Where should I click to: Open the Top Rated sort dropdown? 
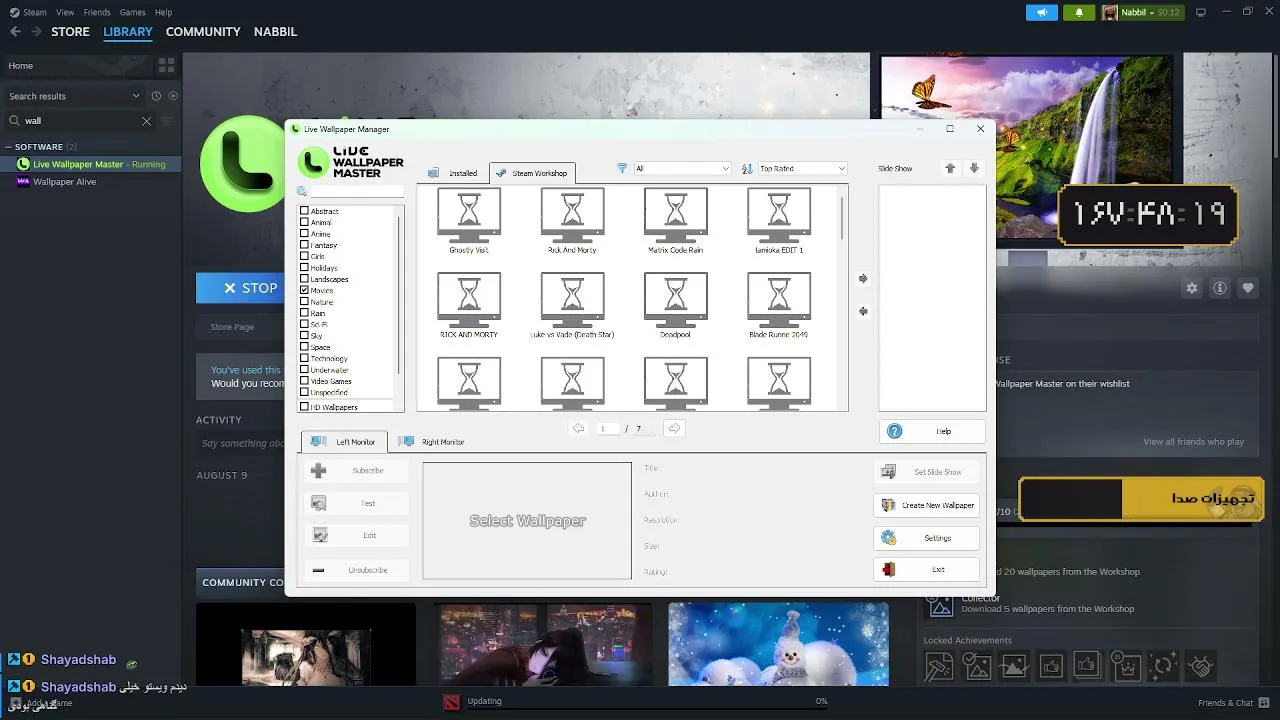pos(802,169)
